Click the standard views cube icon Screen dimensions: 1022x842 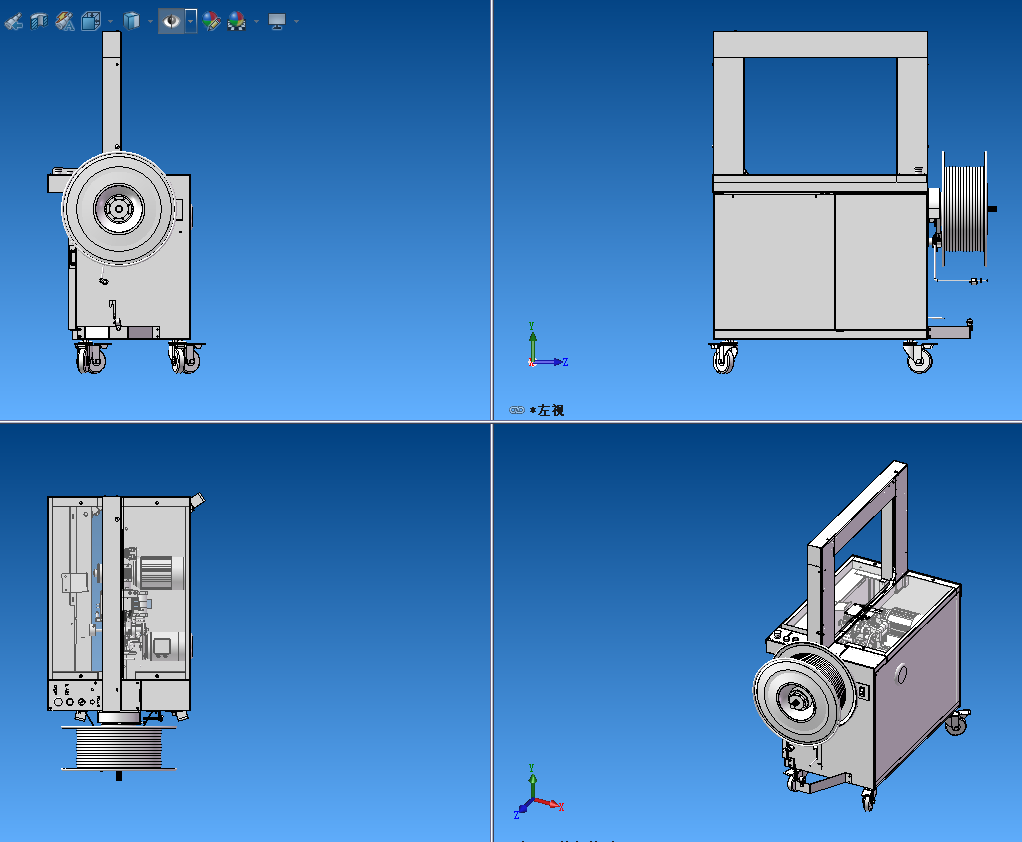click(x=90, y=20)
